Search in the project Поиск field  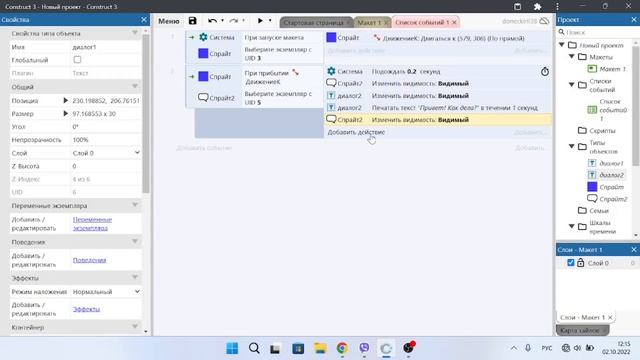click(x=598, y=32)
